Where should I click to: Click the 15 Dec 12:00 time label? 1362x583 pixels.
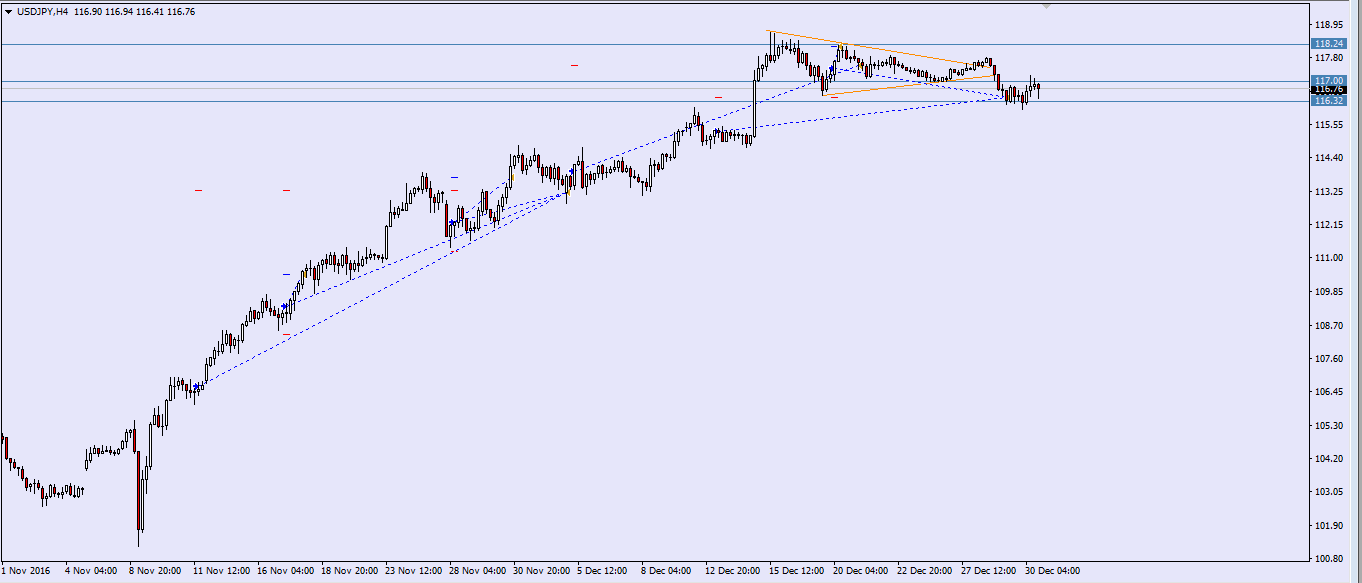coord(798,571)
